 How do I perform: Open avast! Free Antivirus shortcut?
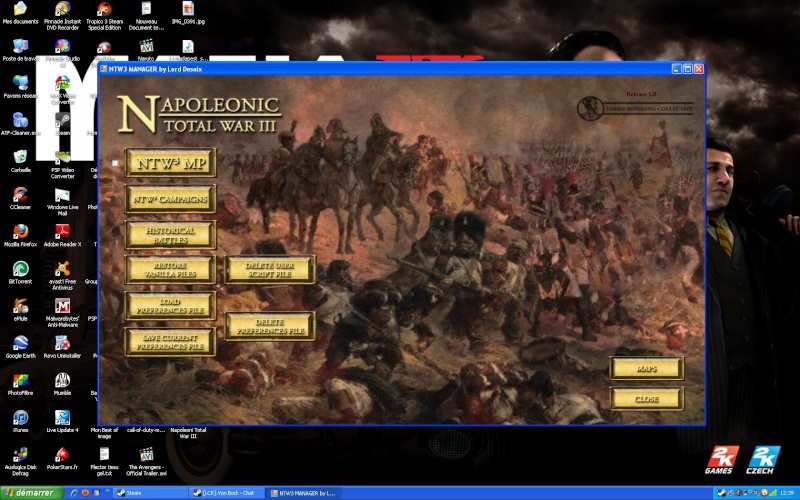(x=62, y=276)
